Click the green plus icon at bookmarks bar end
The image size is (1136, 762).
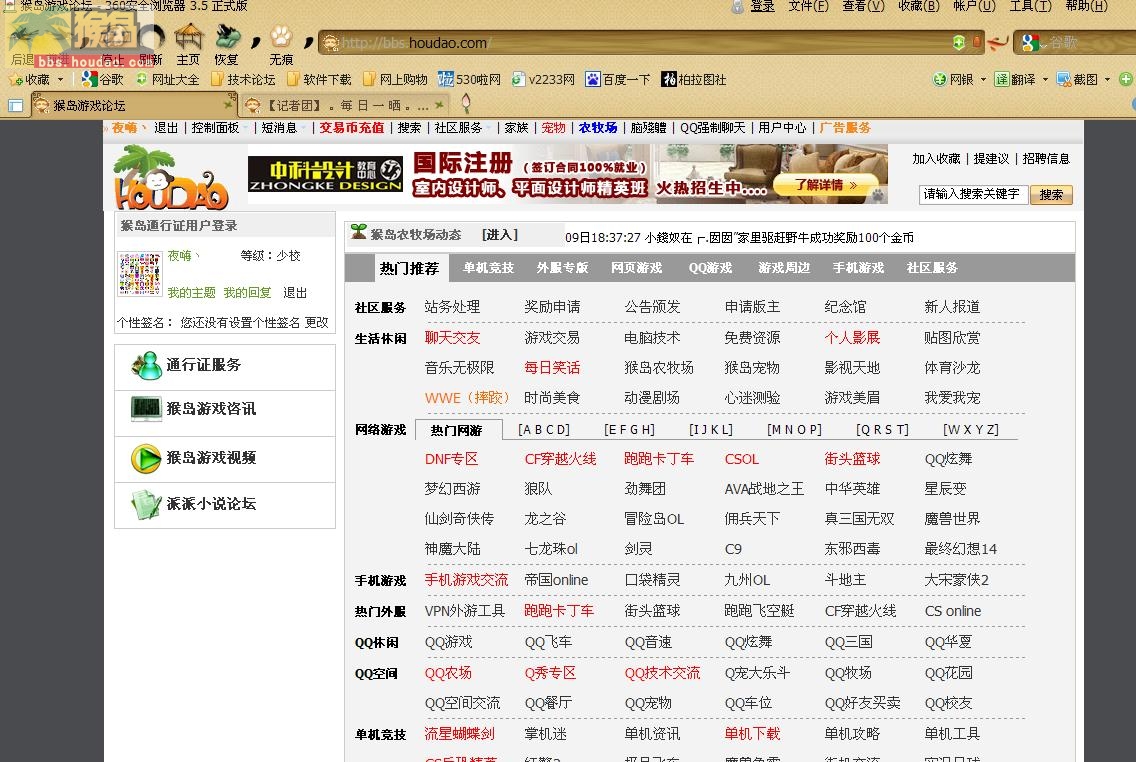pyautogui.click(x=1126, y=79)
